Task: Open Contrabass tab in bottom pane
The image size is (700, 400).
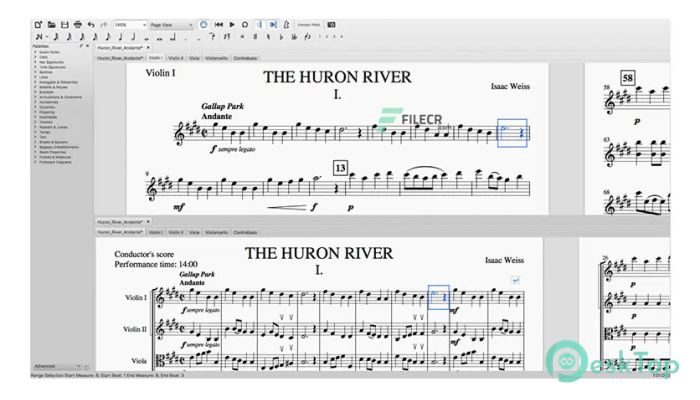Action: click(245, 232)
